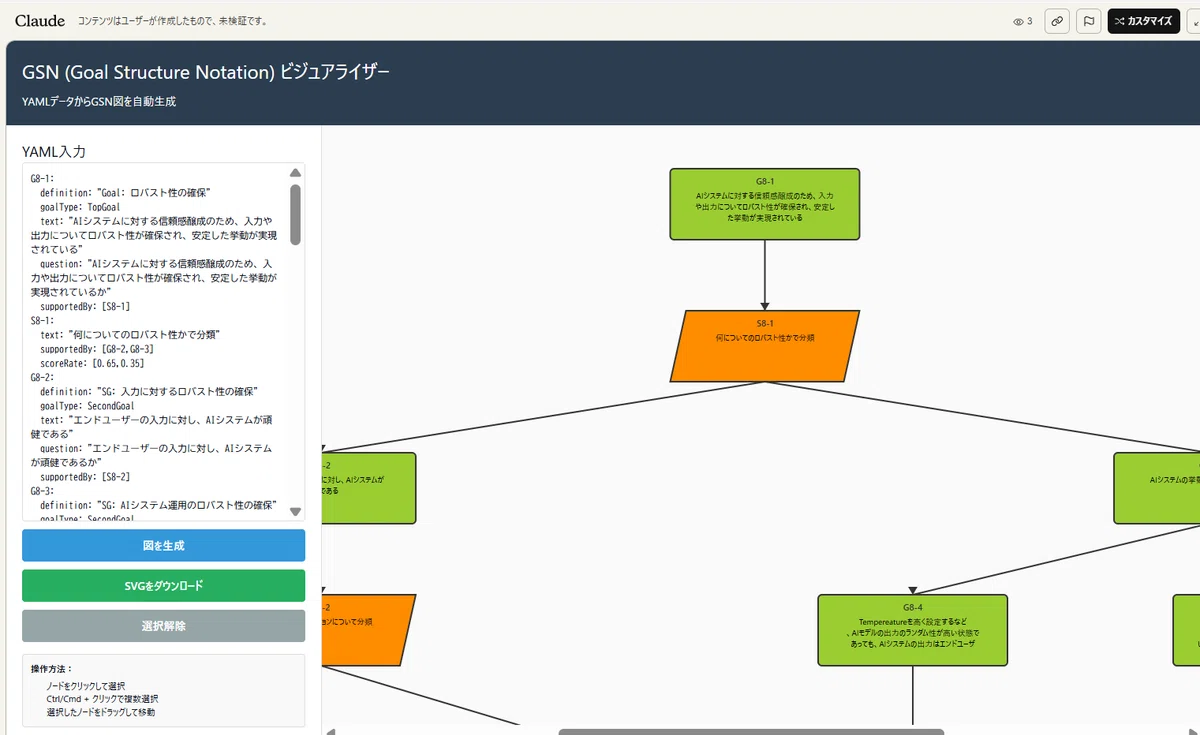This screenshot has width=1200, height=735.
Task: Click the 選択解除 button
Action: [x=163, y=626]
